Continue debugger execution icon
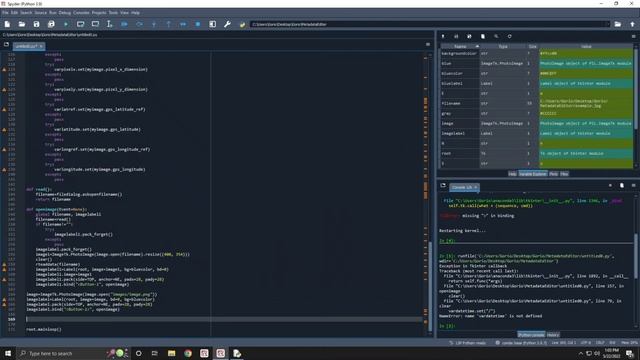This screenshot has width=640, height=360. (x=183, y=24)
